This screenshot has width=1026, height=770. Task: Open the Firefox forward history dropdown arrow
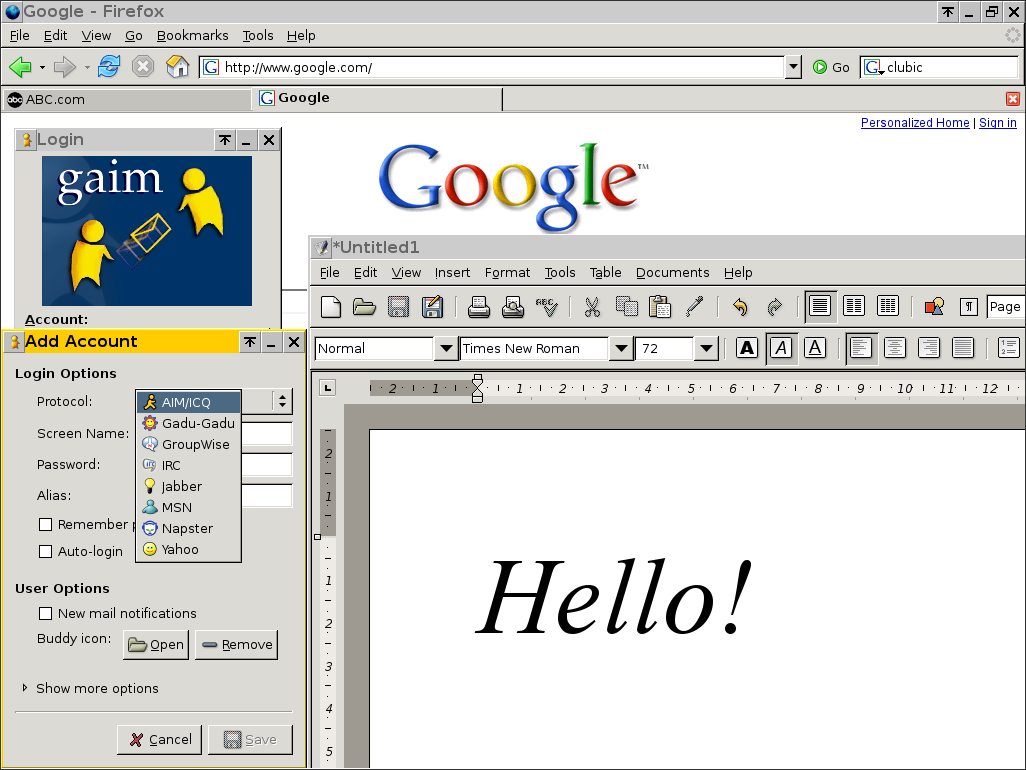[x=86, y=67]
